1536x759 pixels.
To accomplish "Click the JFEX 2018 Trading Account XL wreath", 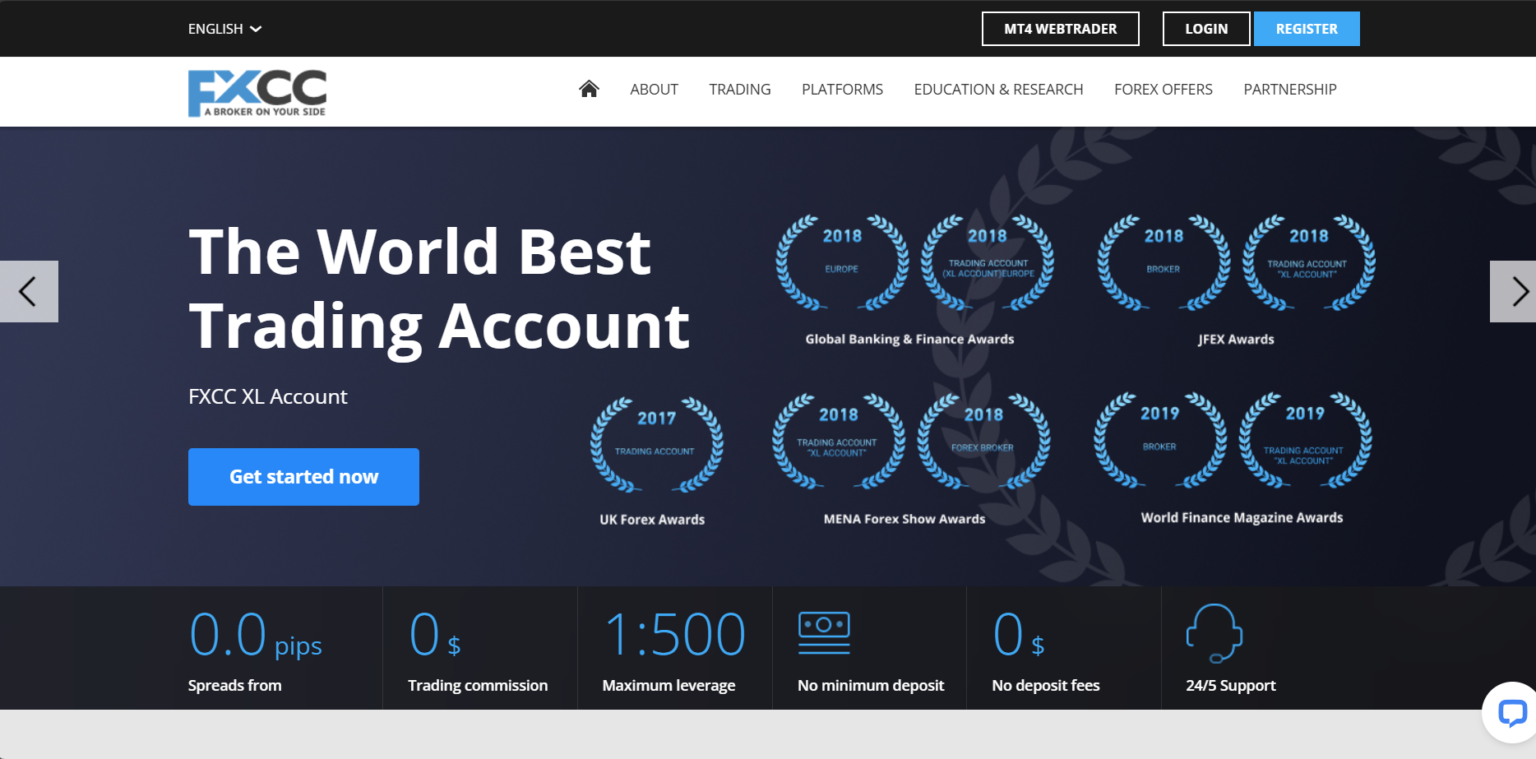I will pyautogui.click(x=1308, y=263).
